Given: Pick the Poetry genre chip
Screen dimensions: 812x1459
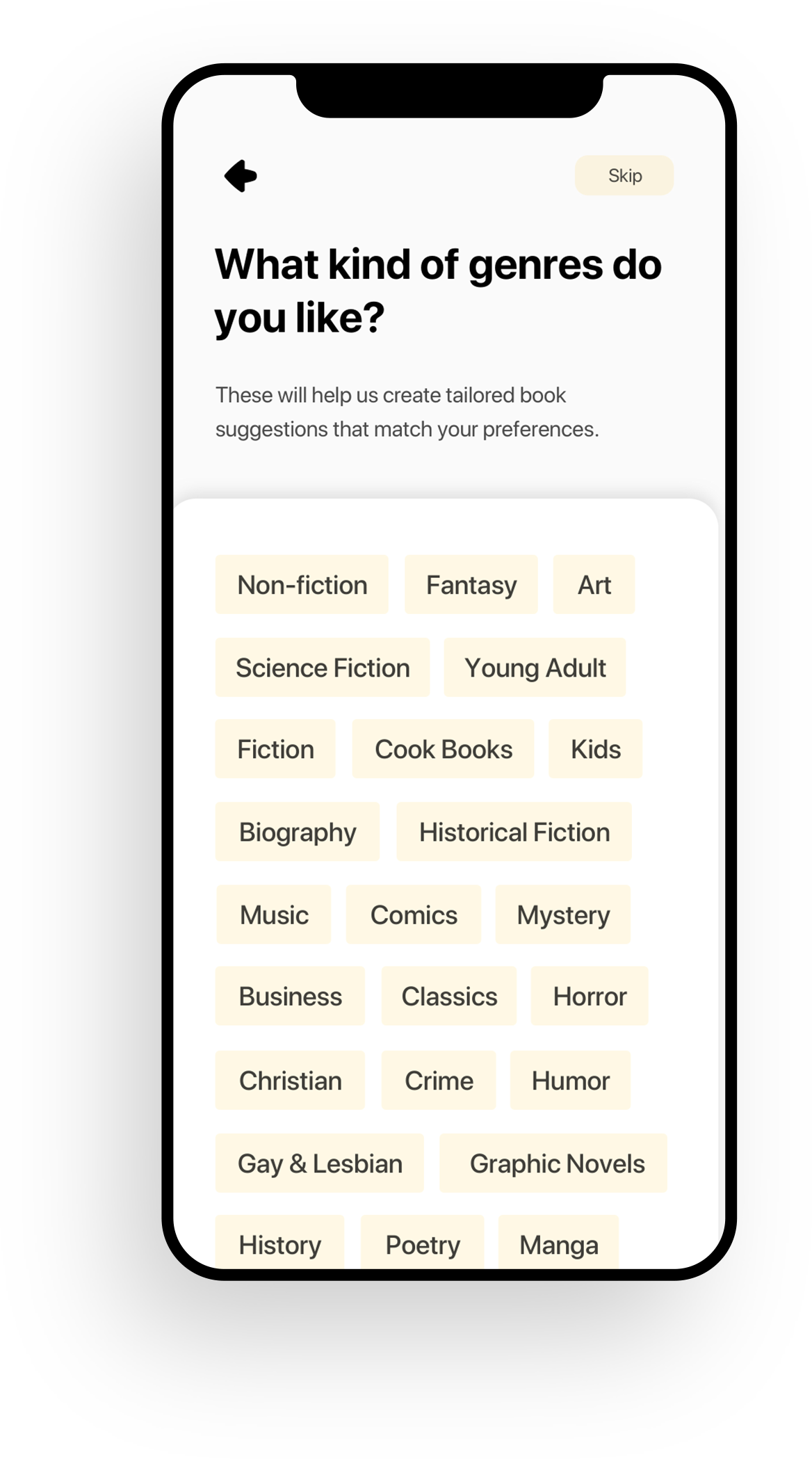Looking at the screenshot, I should click(423, 1244).
